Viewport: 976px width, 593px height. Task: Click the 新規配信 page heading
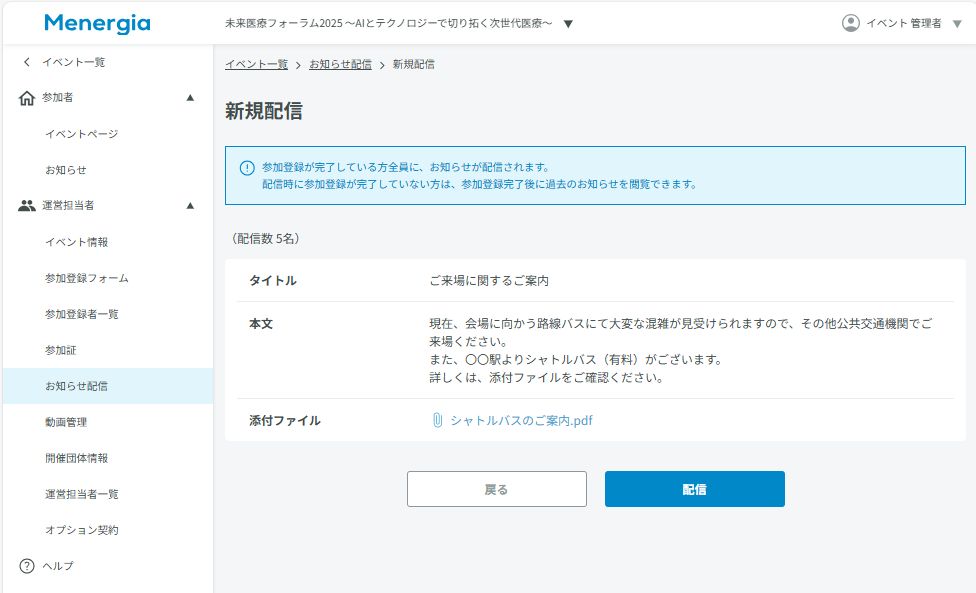pyautogui.click(x=263, y=111)
